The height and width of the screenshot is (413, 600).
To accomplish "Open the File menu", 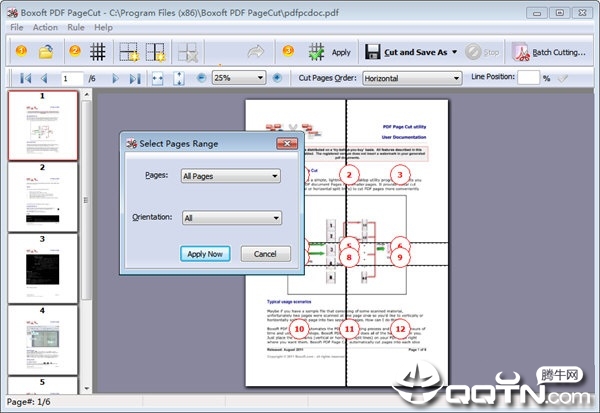I will pyautogui.click(x=16, y=28).
